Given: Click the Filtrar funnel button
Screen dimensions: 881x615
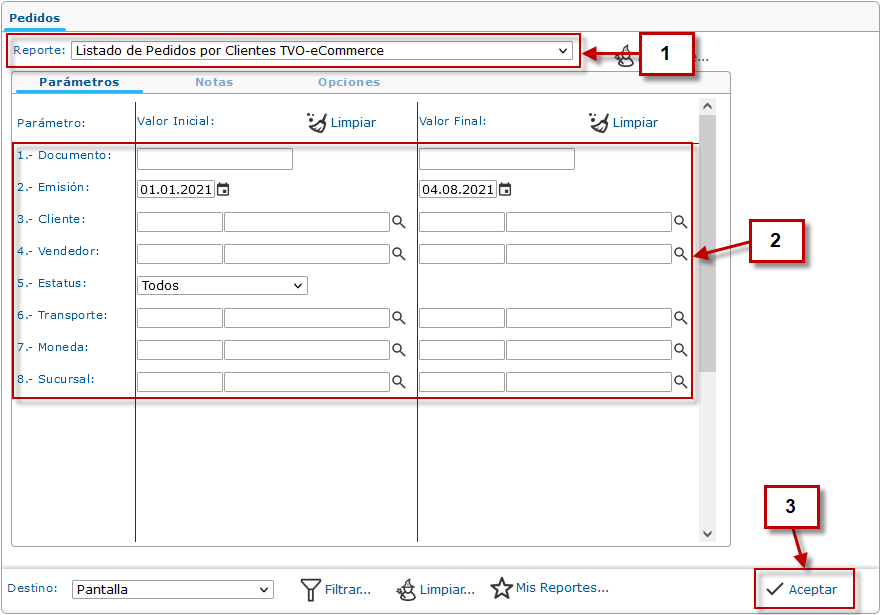Looking at the screenshot, I should tap(336, 589).
